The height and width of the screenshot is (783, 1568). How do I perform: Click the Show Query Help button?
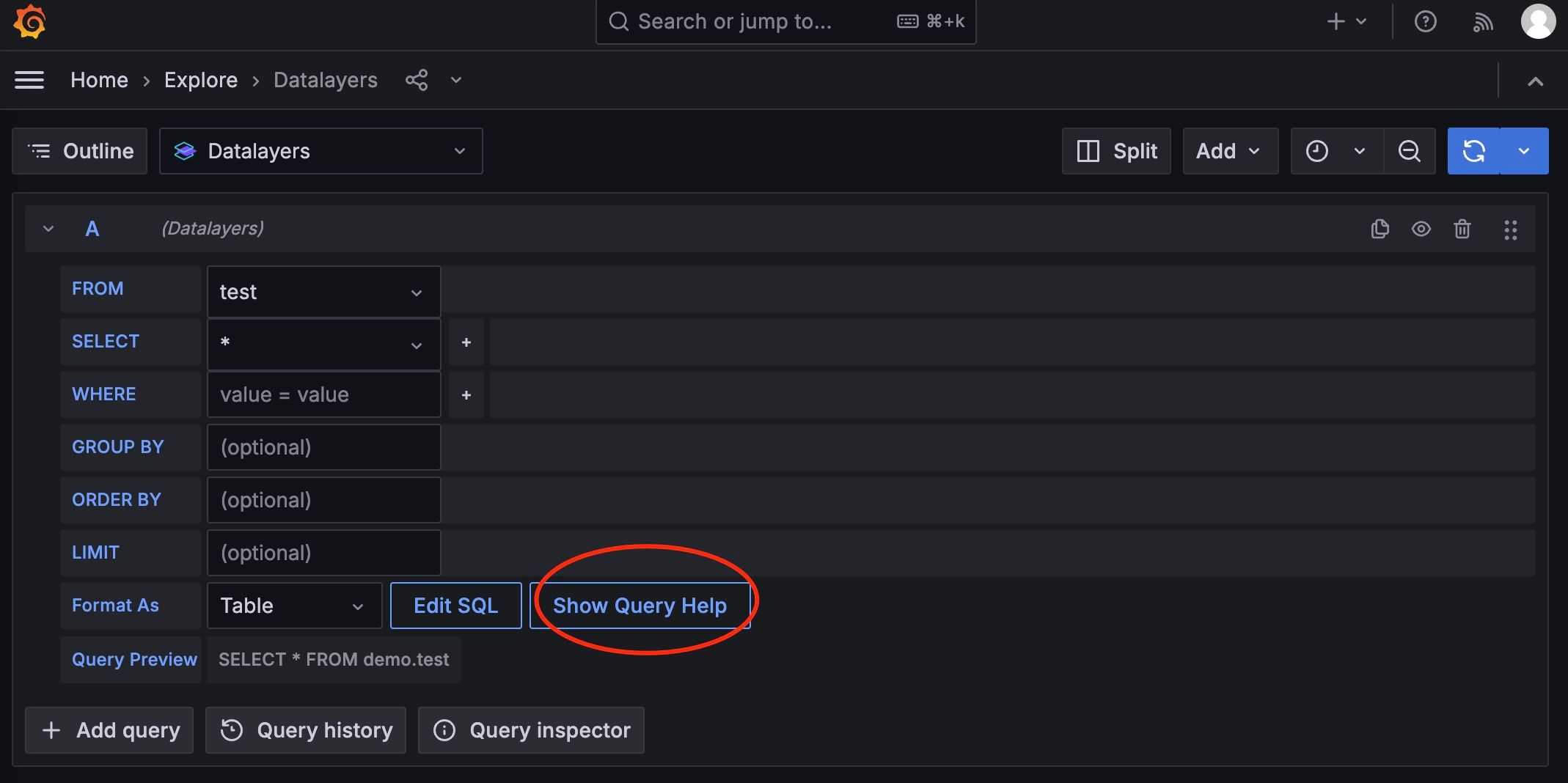(640, 606)
